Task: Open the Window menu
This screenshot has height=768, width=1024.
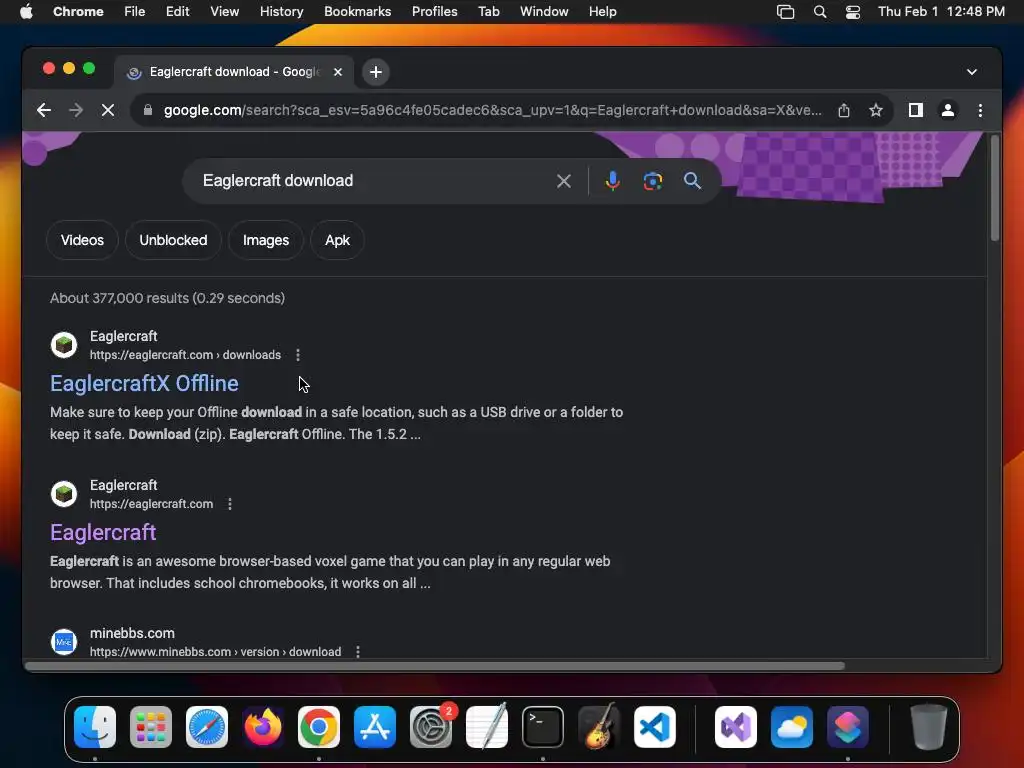Action: (544, 12)
